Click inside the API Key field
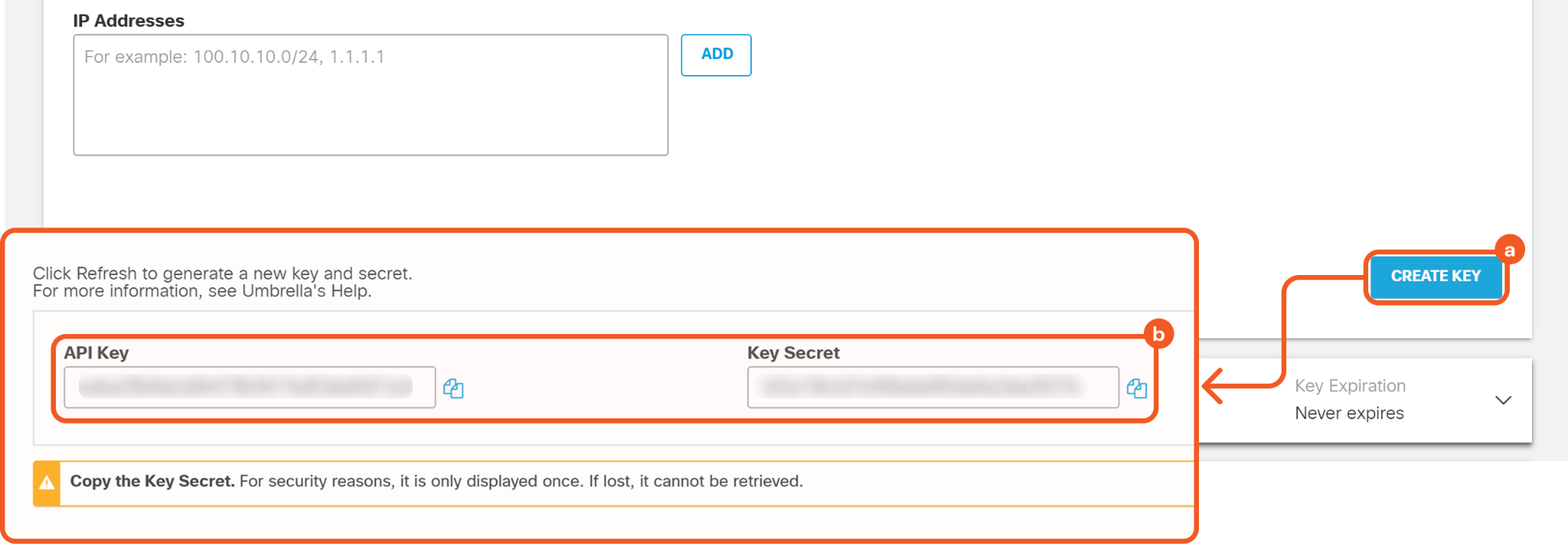Image resolution: width=1568 pixels, height=544 pixels. click(250, 387)
